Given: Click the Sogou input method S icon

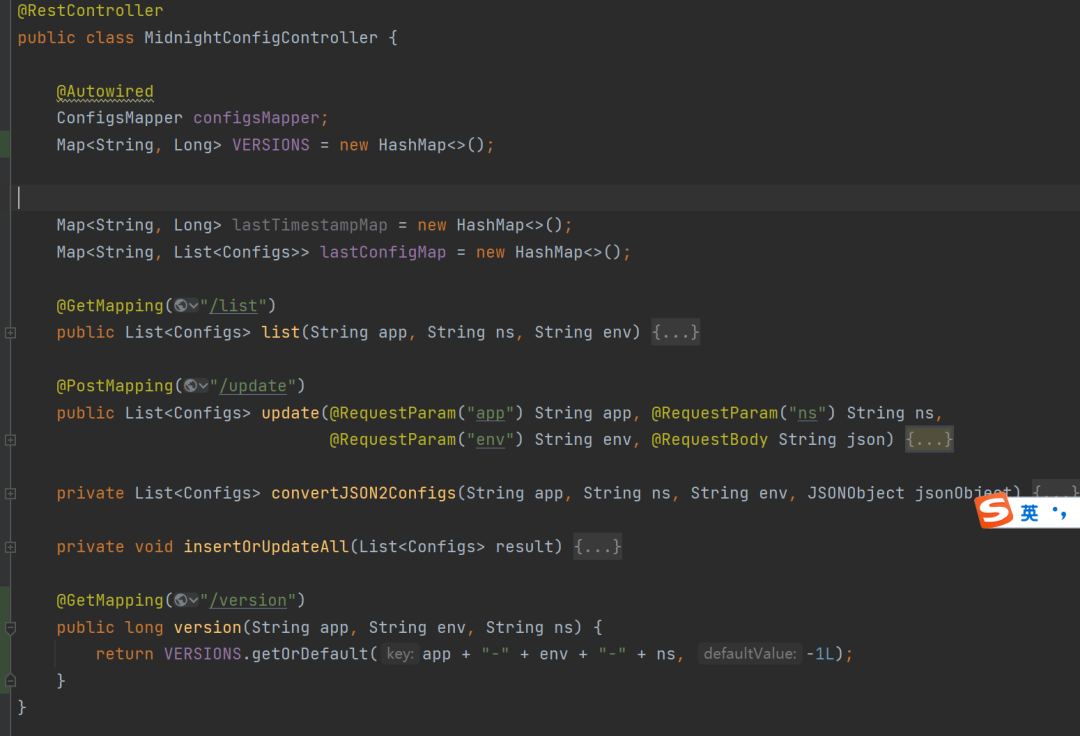Looking at the screenshot, I should 995,512.
